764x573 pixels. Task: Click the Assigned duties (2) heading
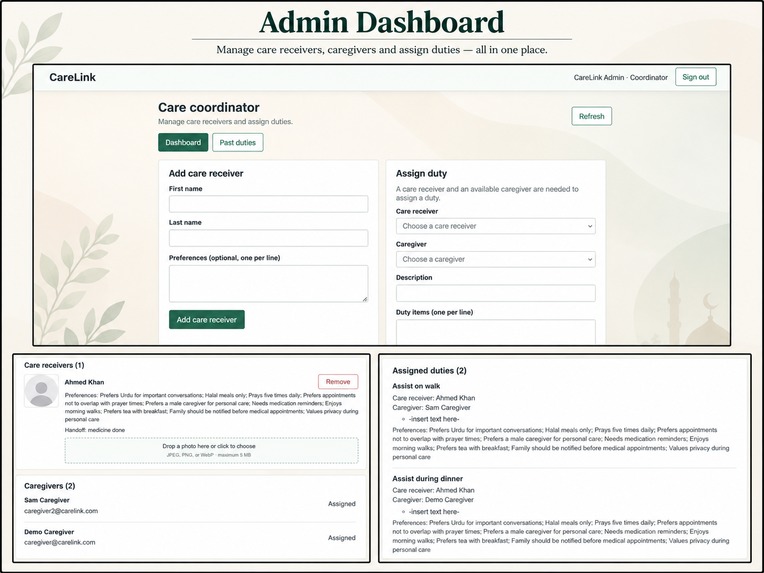(429, 371)
